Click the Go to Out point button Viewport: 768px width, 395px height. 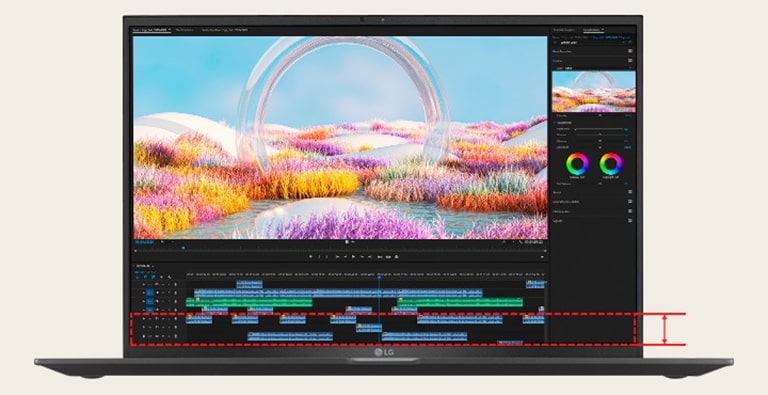(x=370, y=257)
